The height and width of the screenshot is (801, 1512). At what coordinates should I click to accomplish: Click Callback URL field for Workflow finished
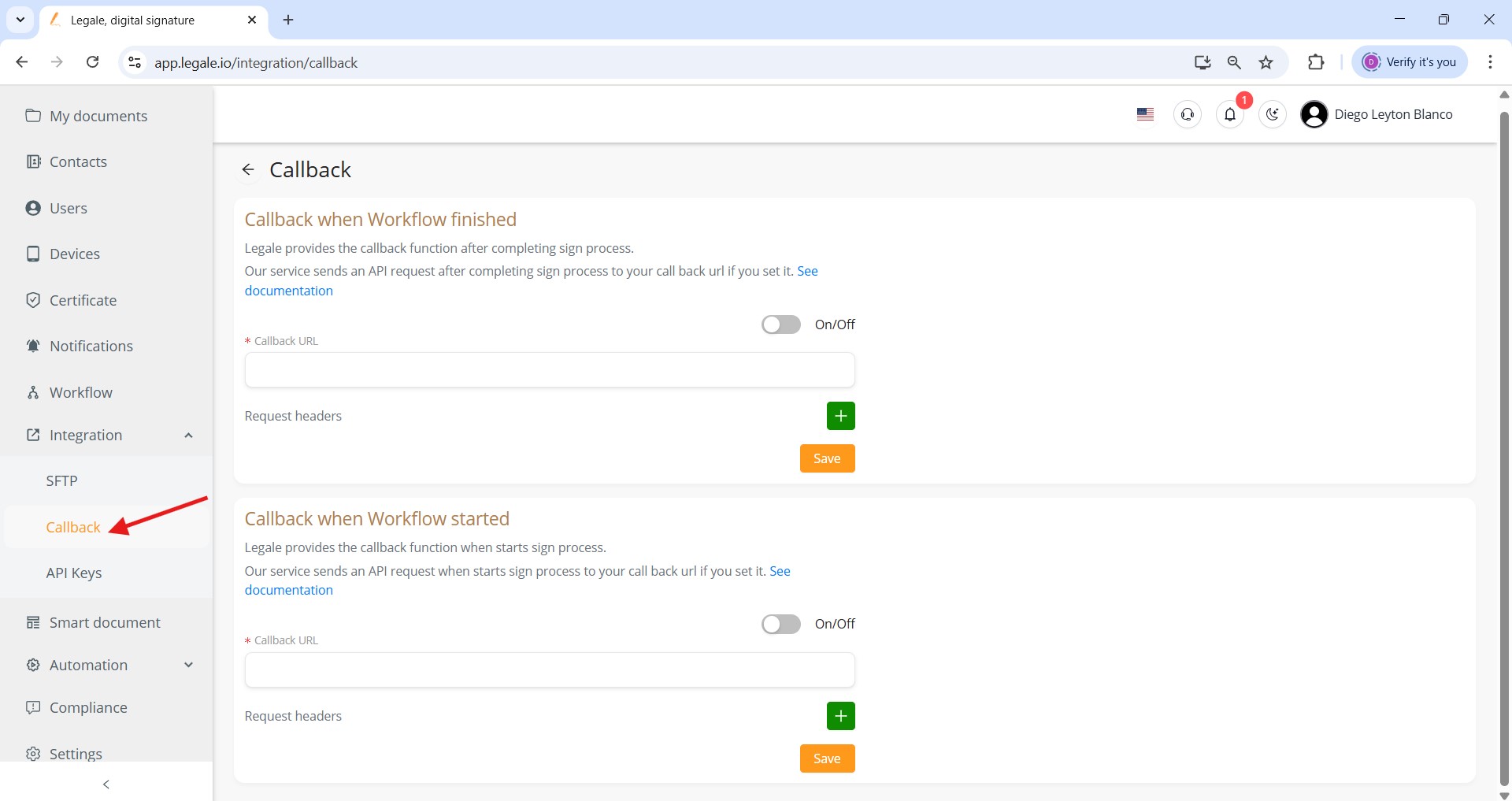[550, 370]
